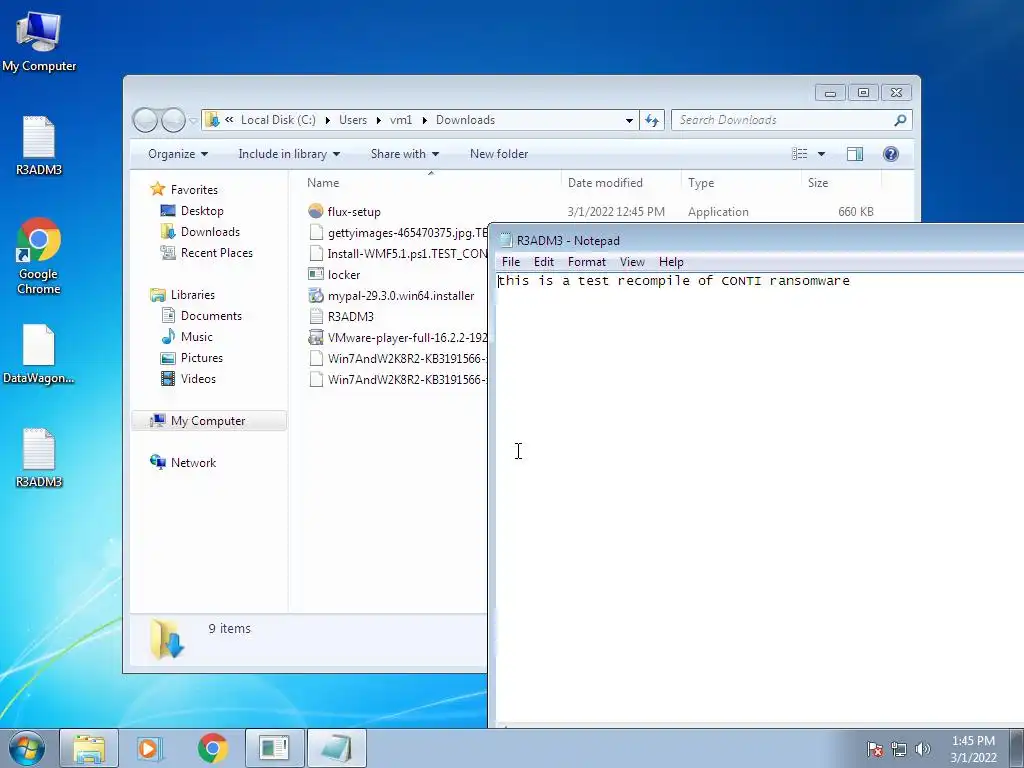1024x768 pixels.
Task: Click the Refresh button by the address bar
Action: pyautogui.click(x=652, y=120)
